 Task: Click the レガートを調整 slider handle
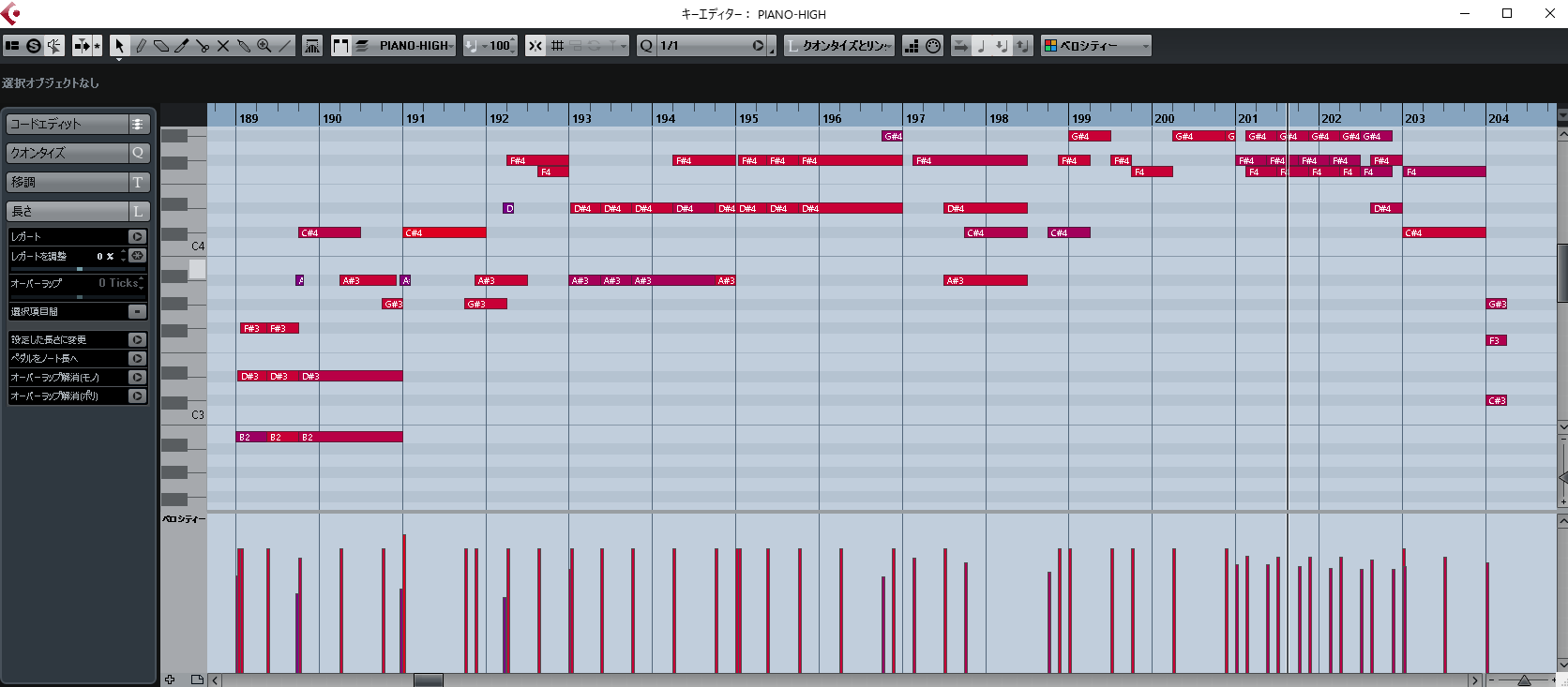(x=80, y=269)
